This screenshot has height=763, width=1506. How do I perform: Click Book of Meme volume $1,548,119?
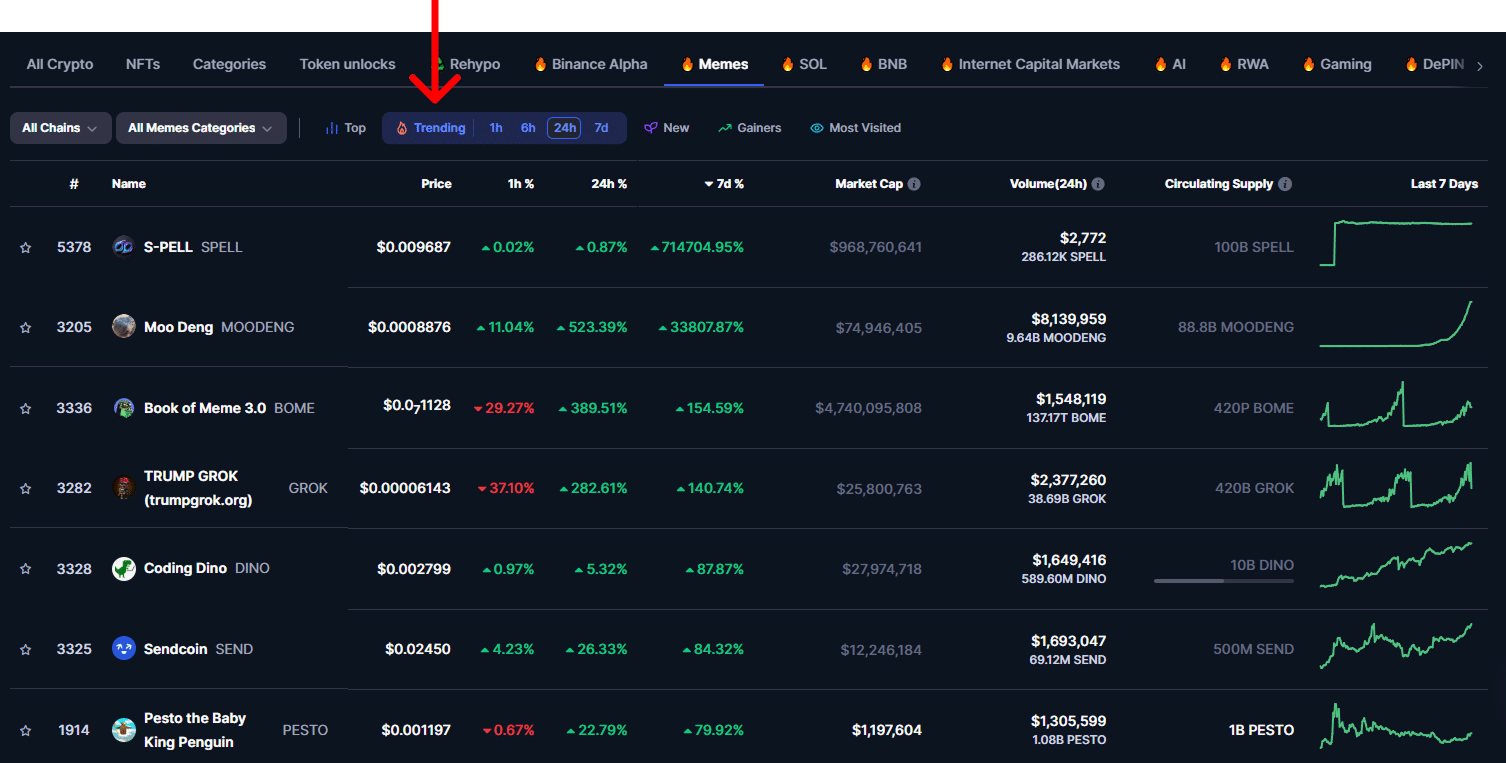1071,399
